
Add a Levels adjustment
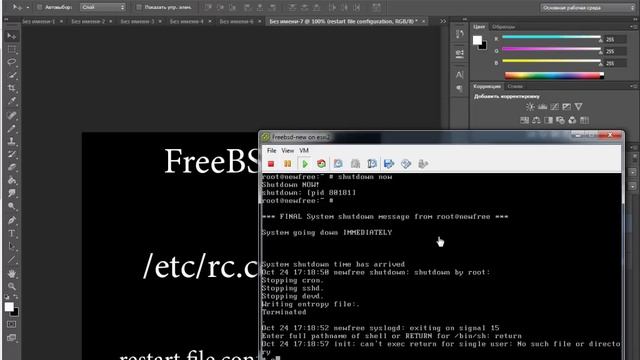(x=542, y=107)
